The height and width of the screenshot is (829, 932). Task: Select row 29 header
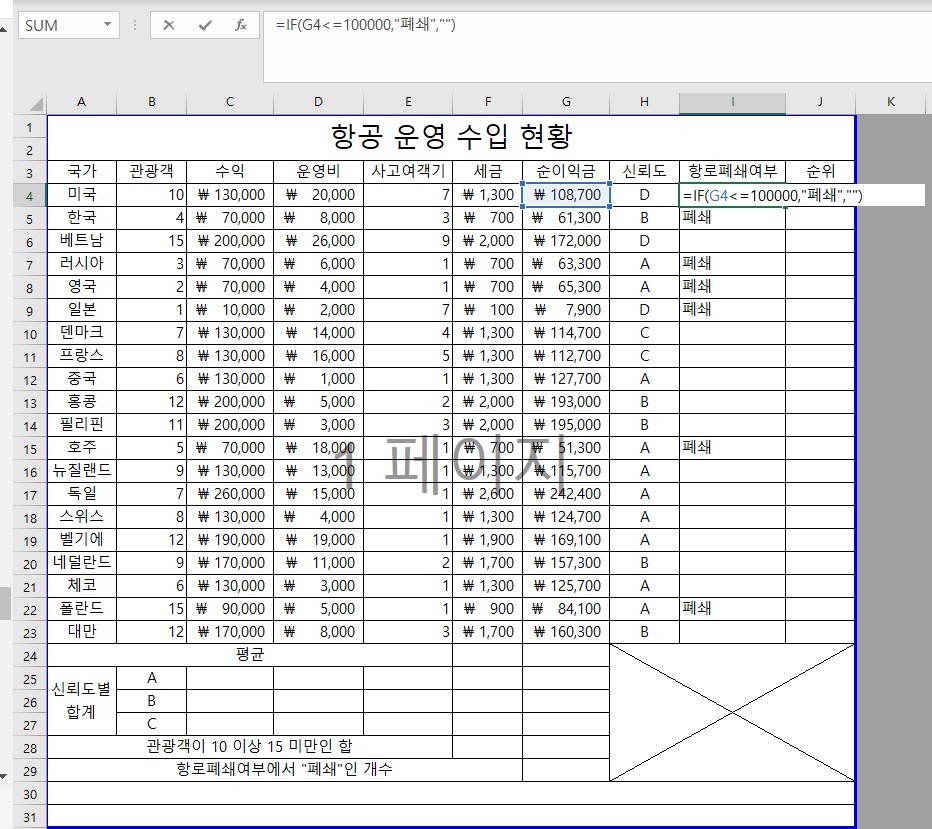pyautogui.click(x=30, y=771)
